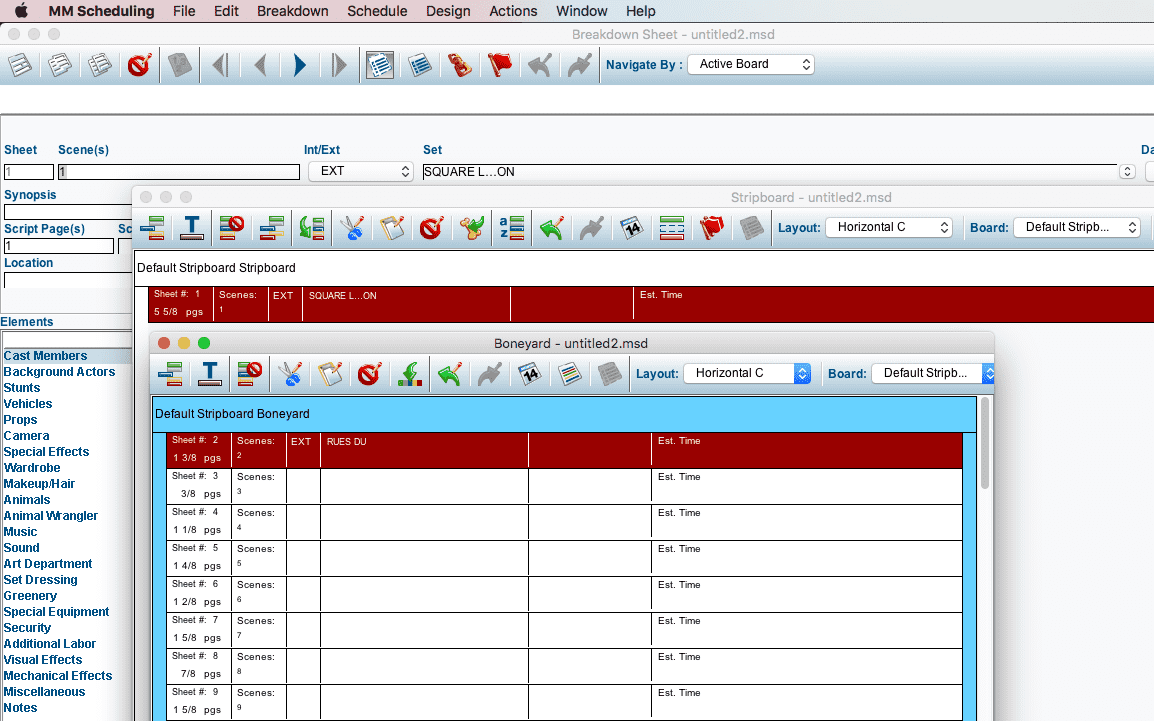Click the sort A-Z icon in Stripboard toolbar

tap(511, 228)
